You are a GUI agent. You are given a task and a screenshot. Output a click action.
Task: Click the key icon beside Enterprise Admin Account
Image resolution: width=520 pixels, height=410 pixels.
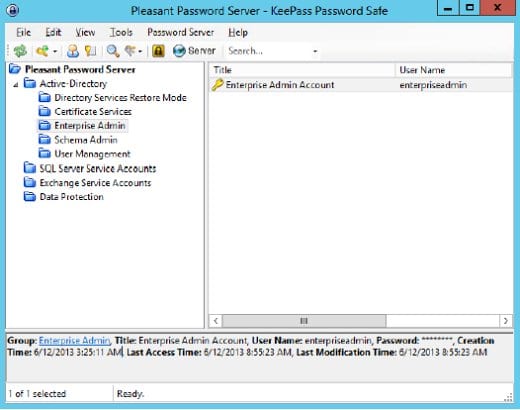click(217, 85)
